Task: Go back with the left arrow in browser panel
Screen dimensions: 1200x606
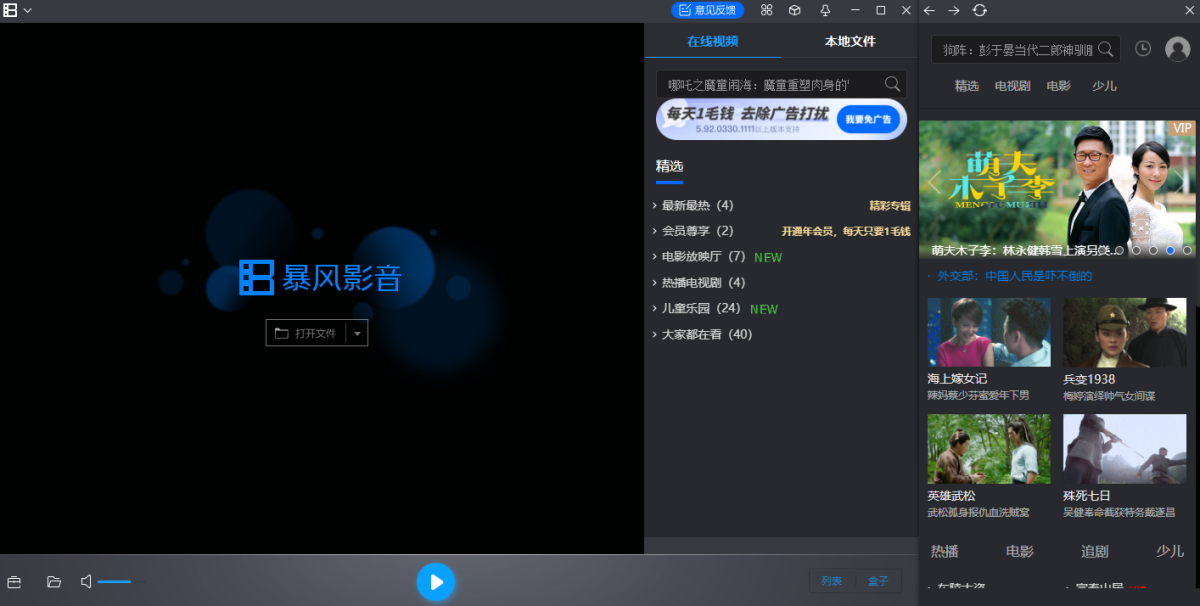Action: [x=929, y=10]
